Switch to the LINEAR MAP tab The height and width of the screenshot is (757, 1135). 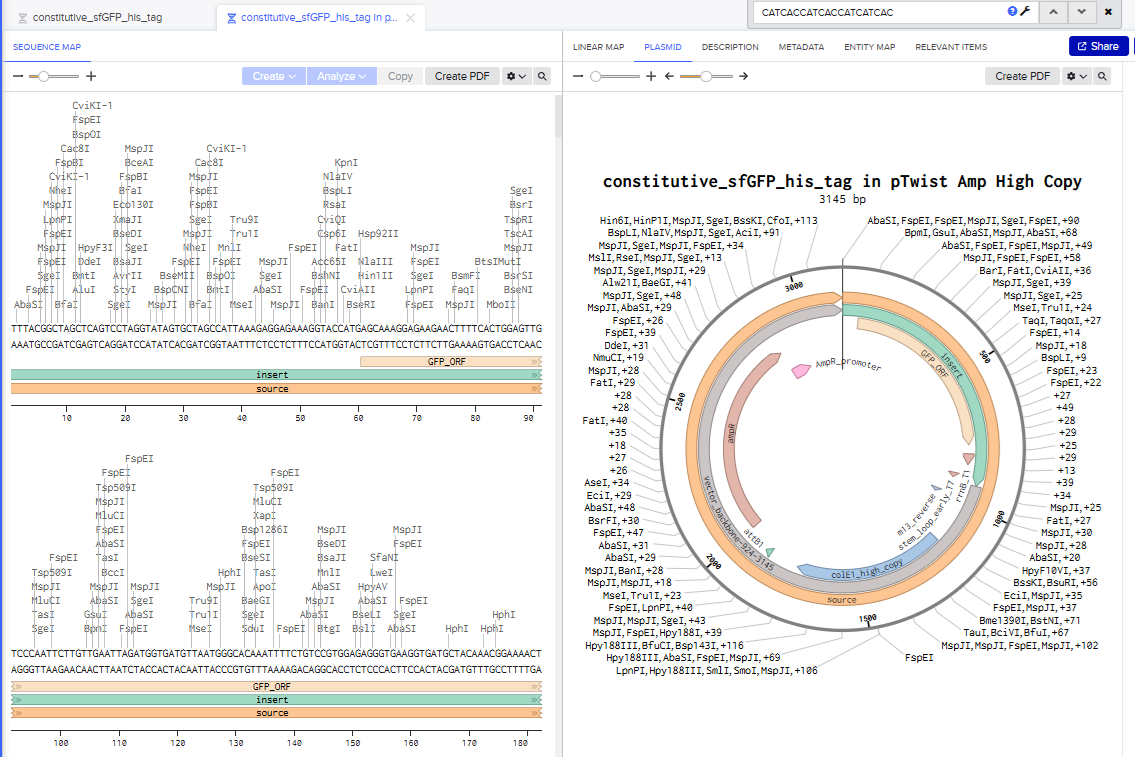tap(599, 47)
